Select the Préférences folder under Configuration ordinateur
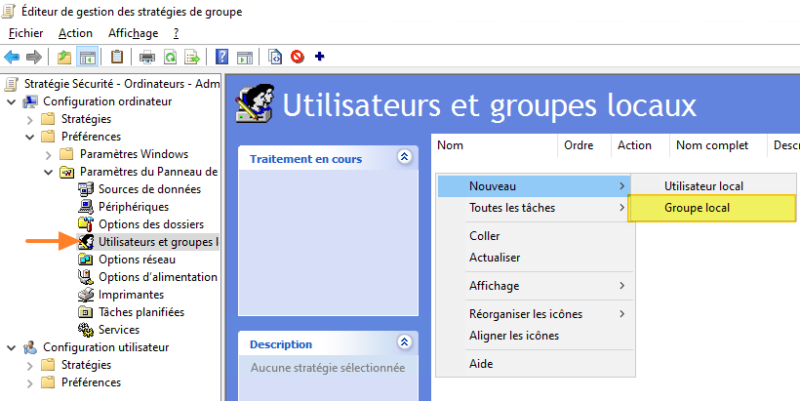 click(91, 137)
